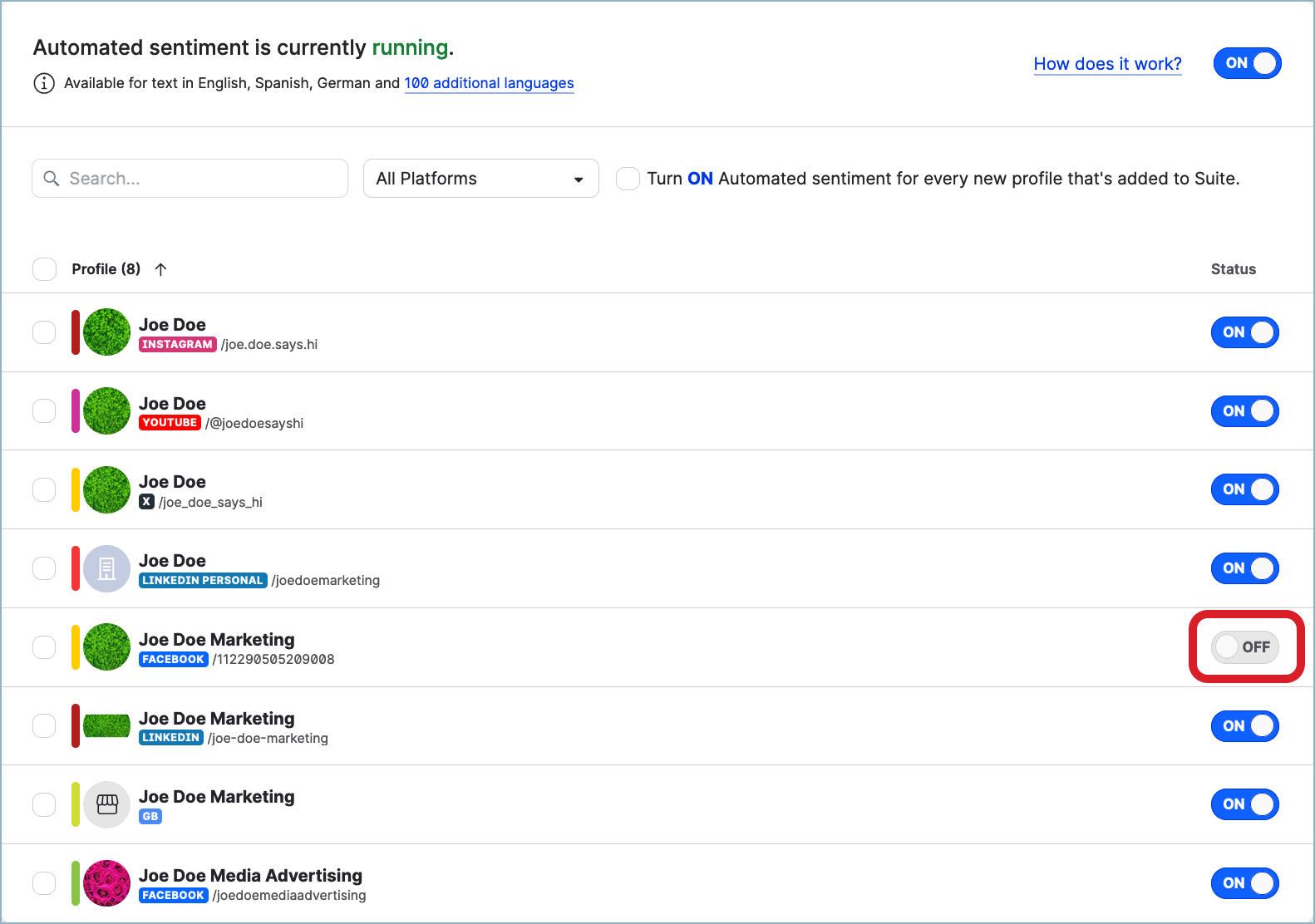
Task: Toggle the main Automated sentiment ON switch
Action: 1248,63
